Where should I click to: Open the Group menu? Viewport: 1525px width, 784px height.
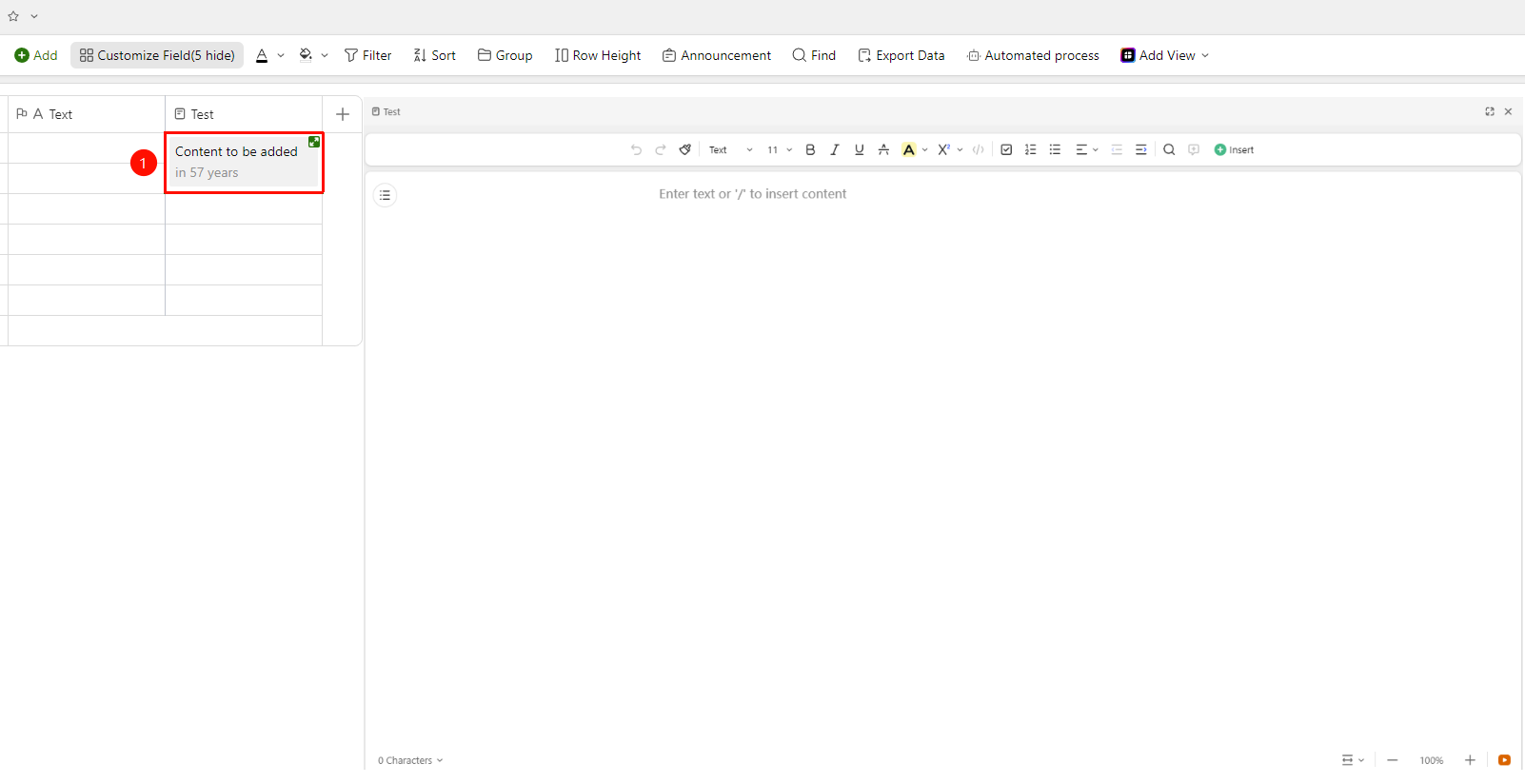(505, 55)
